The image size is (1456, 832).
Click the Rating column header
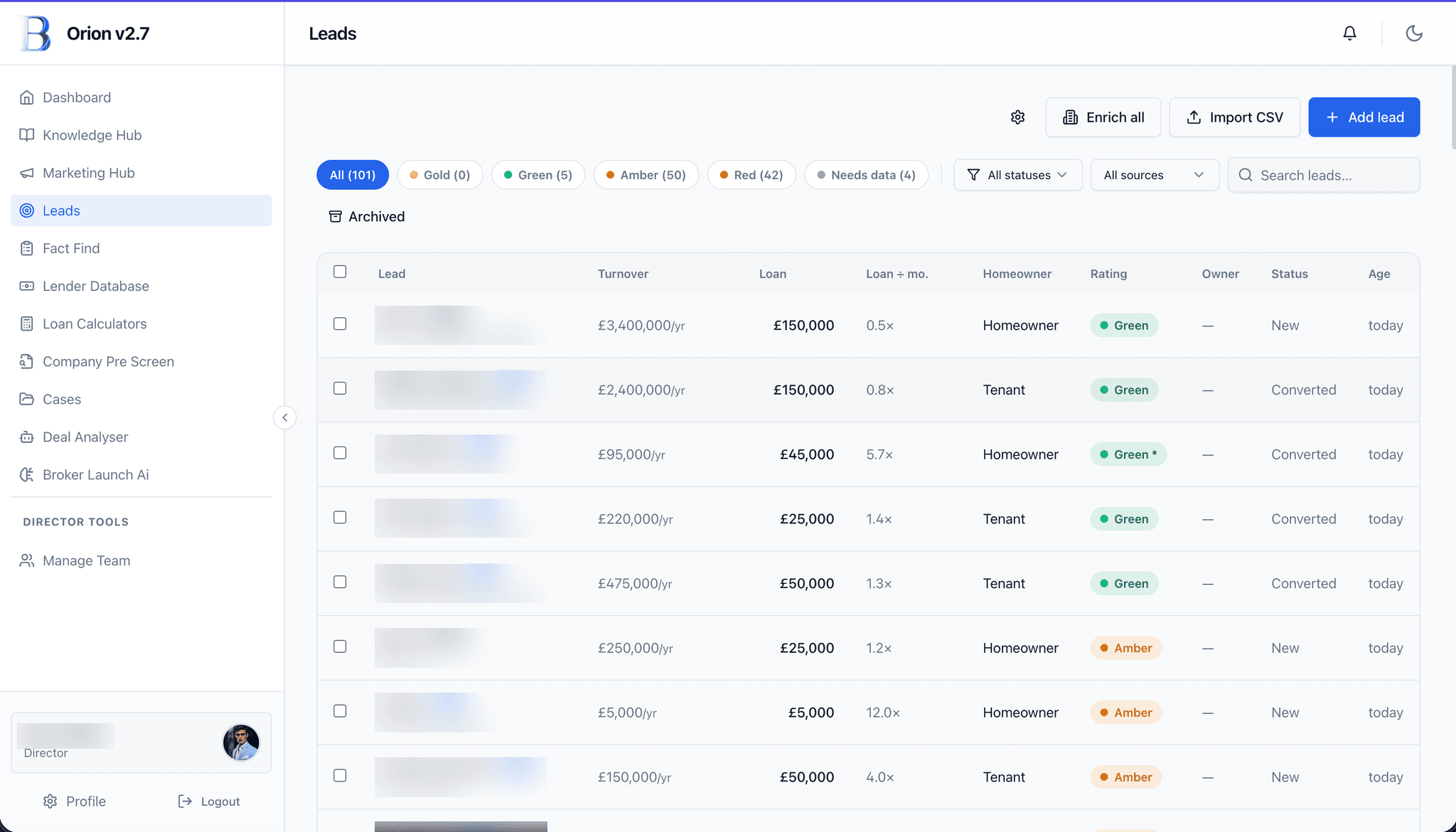click(x=1108, y=274)
